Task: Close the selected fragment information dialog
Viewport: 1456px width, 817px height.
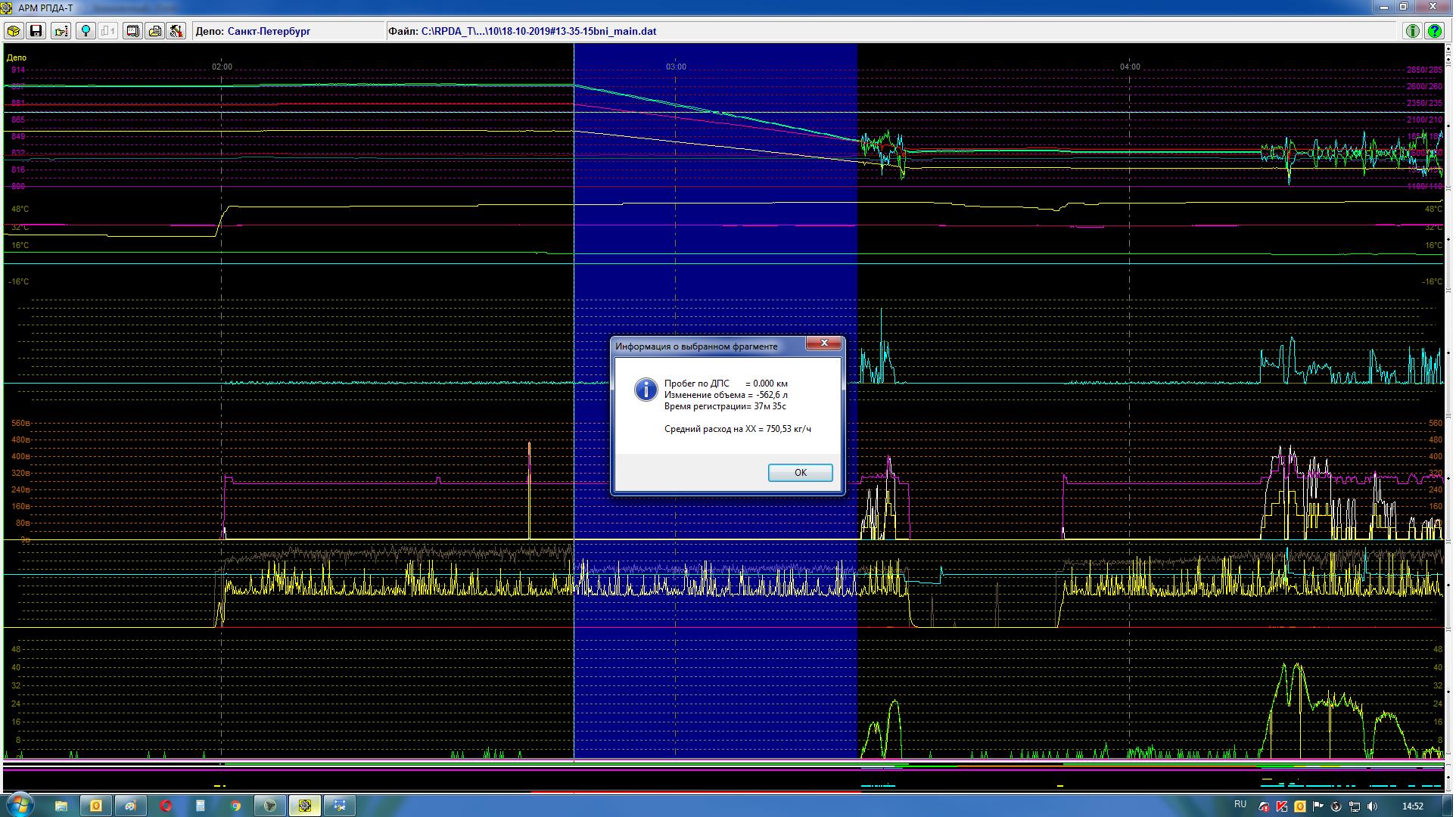Action: [823, 343]
